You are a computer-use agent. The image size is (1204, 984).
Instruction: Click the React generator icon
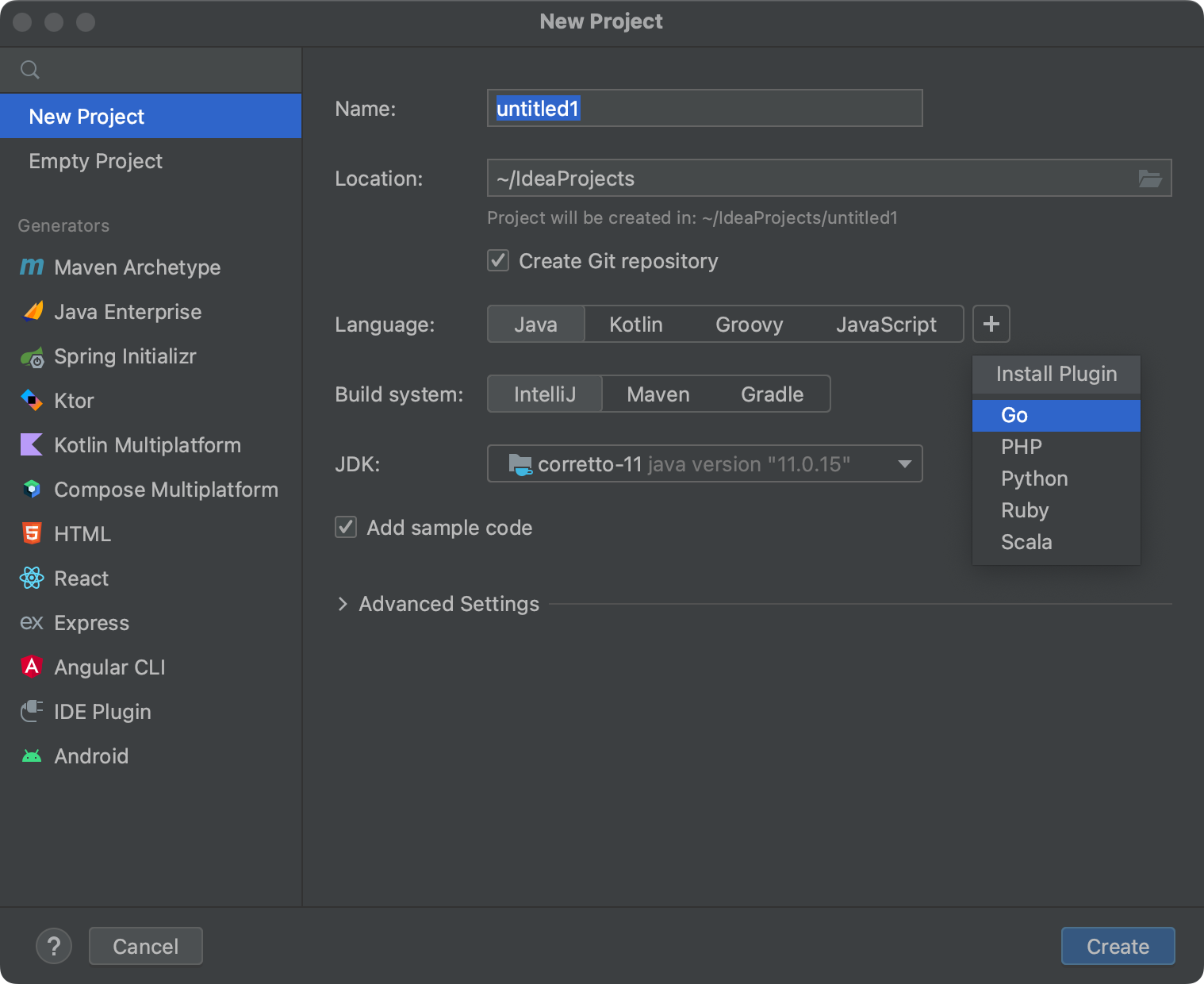[31, 578]
